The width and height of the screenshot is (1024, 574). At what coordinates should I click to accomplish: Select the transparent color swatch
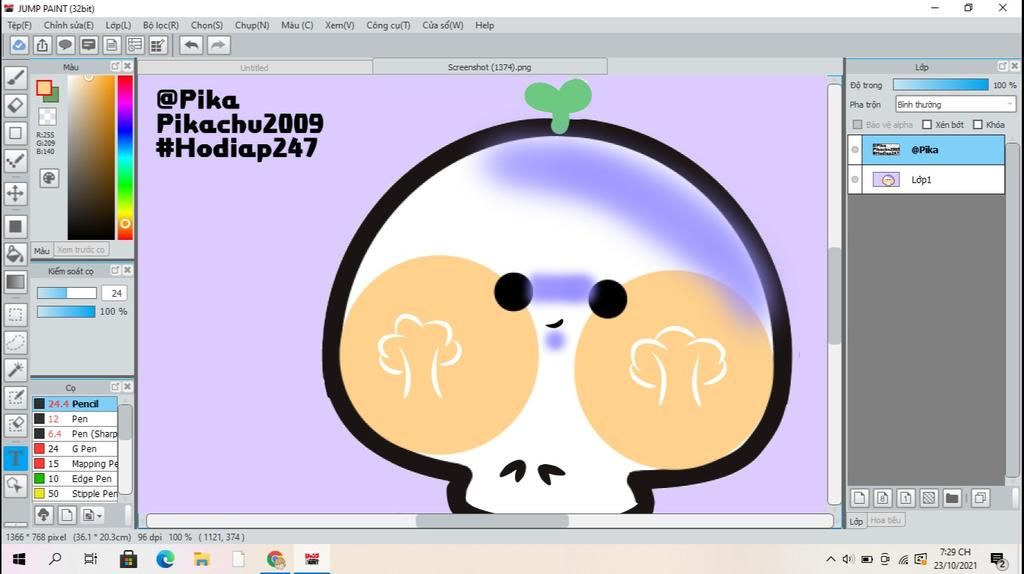point(48,117)
